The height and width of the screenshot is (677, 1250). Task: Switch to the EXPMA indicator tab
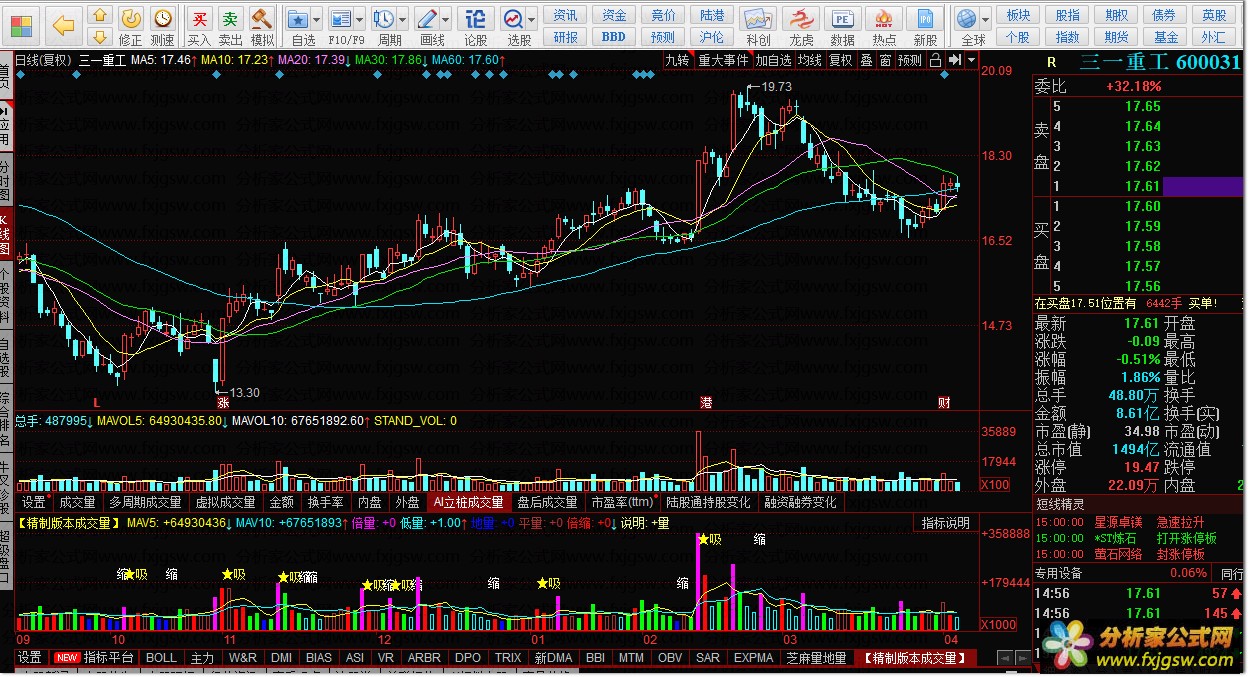pos(753,658)
